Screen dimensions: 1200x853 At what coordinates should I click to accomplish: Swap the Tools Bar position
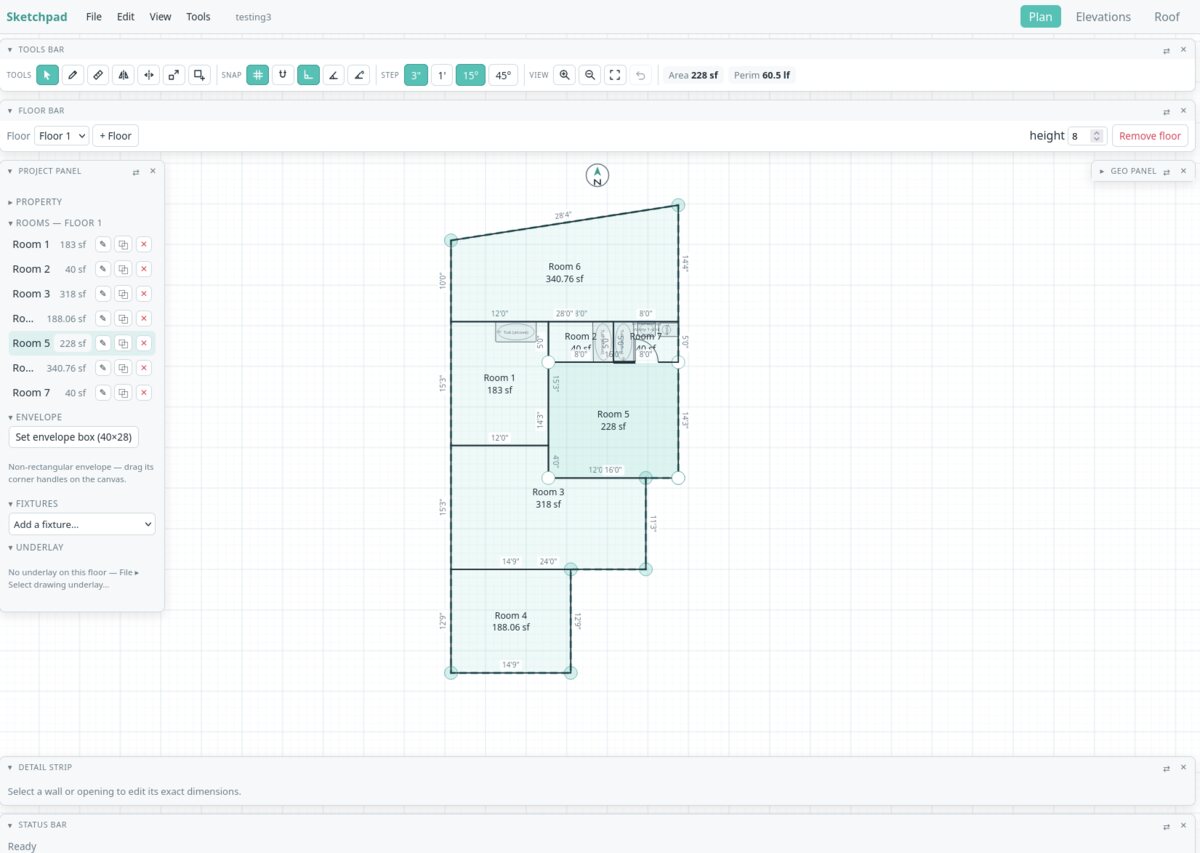point(1166,50)
